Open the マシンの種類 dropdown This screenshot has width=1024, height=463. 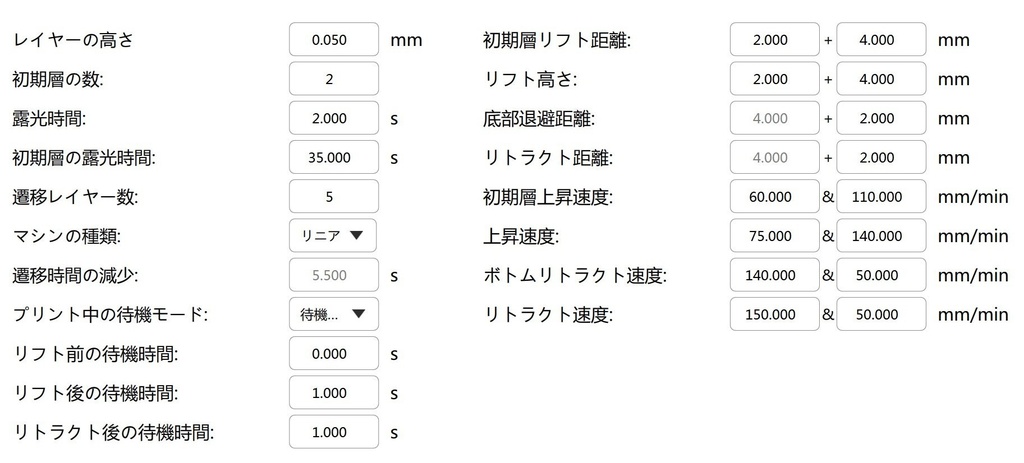point(333,236)
